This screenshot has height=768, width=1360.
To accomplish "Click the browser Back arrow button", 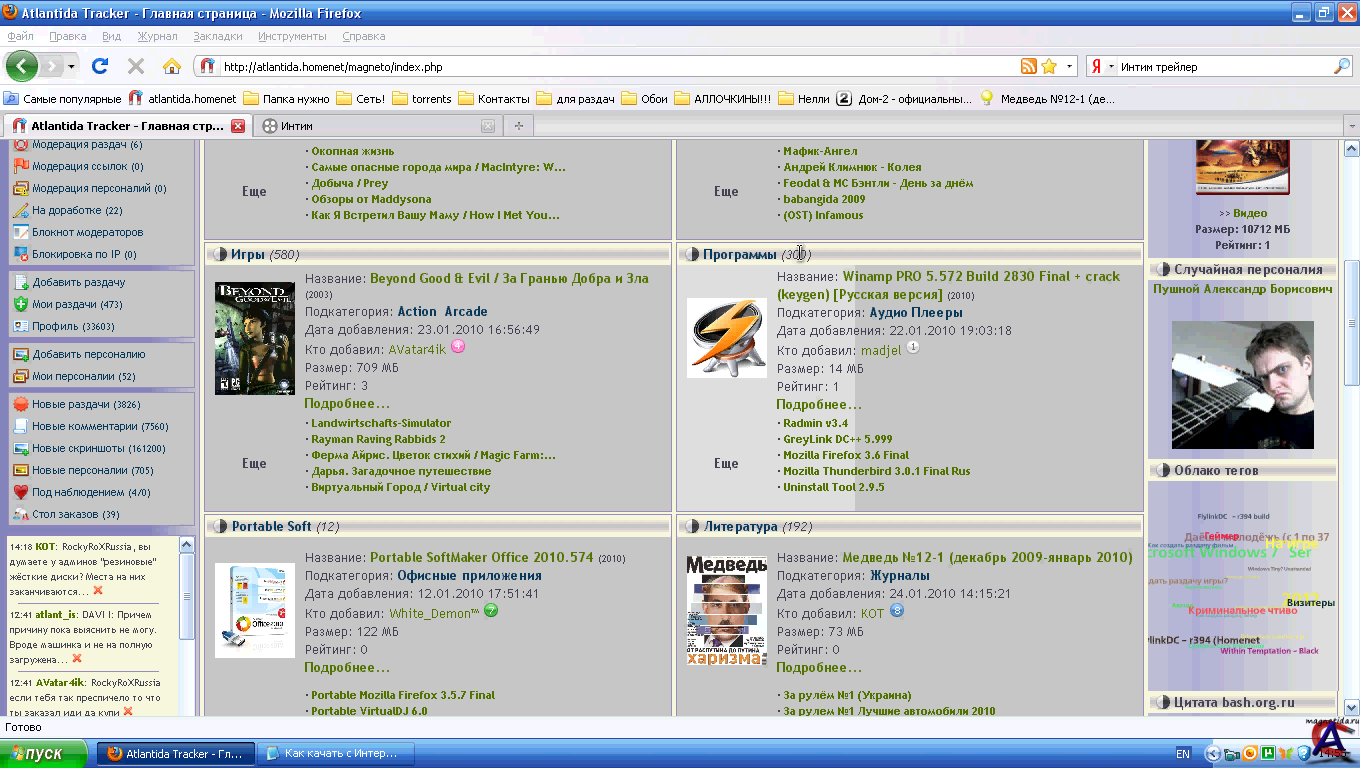I will (22, 67).
